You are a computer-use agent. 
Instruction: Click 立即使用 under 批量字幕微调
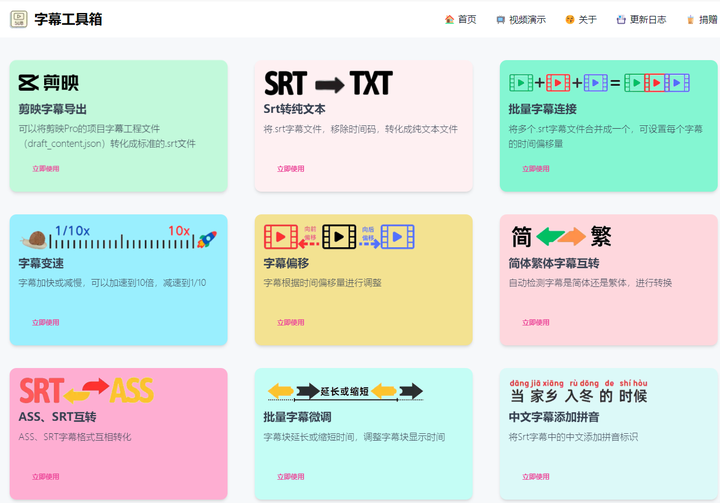[x=291, y=477]
